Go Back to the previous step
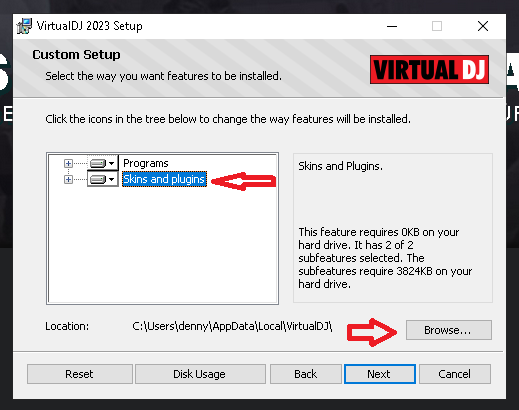This screenshot has height=410, width=519. tap(306, 374)
